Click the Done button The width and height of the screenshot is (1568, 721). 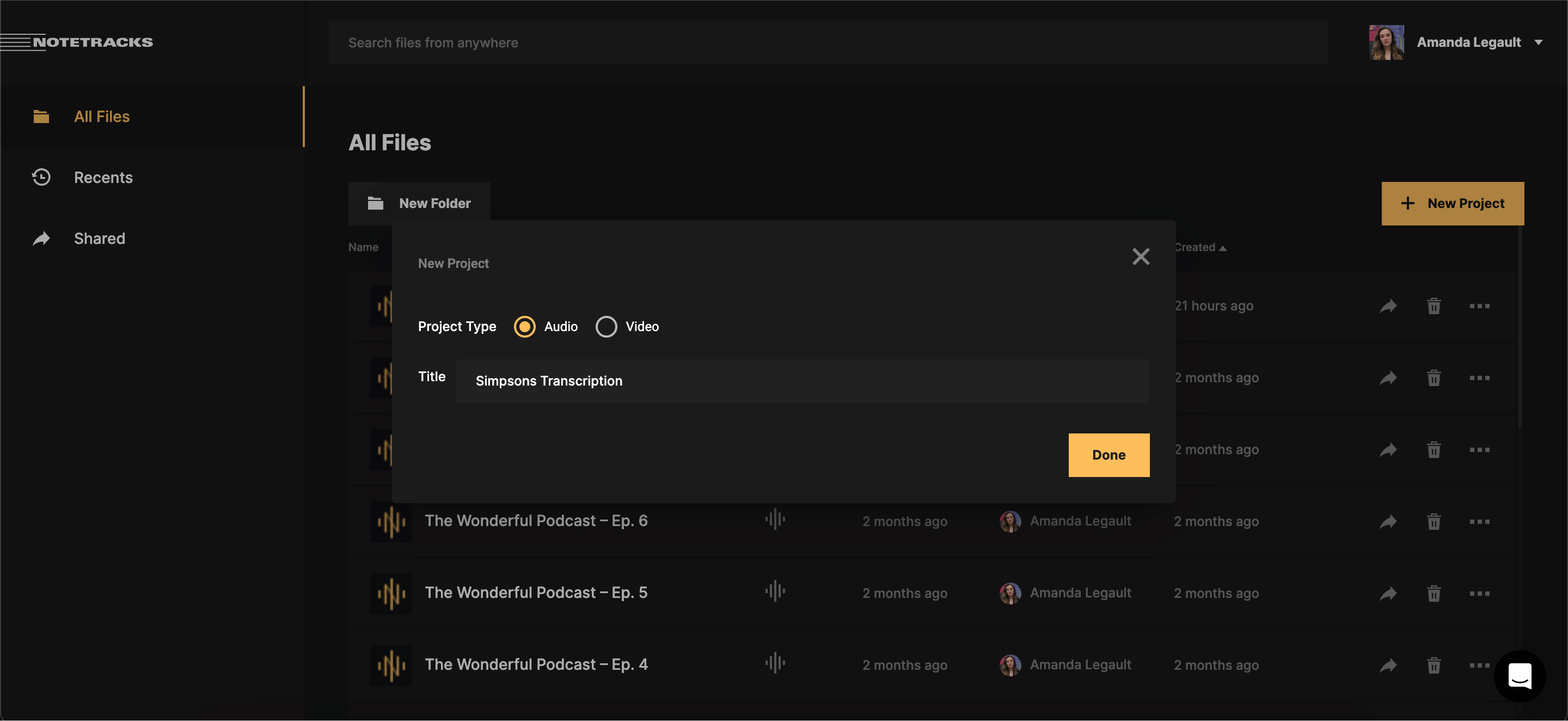(1108, 455)
